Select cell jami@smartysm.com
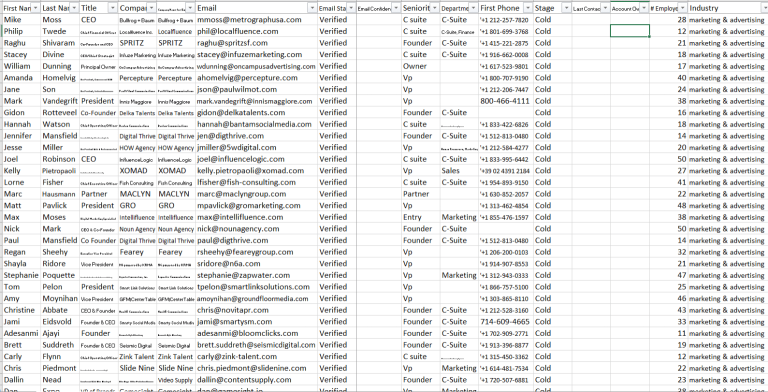This screenshot has width=768, height=392. coord(257,322)
